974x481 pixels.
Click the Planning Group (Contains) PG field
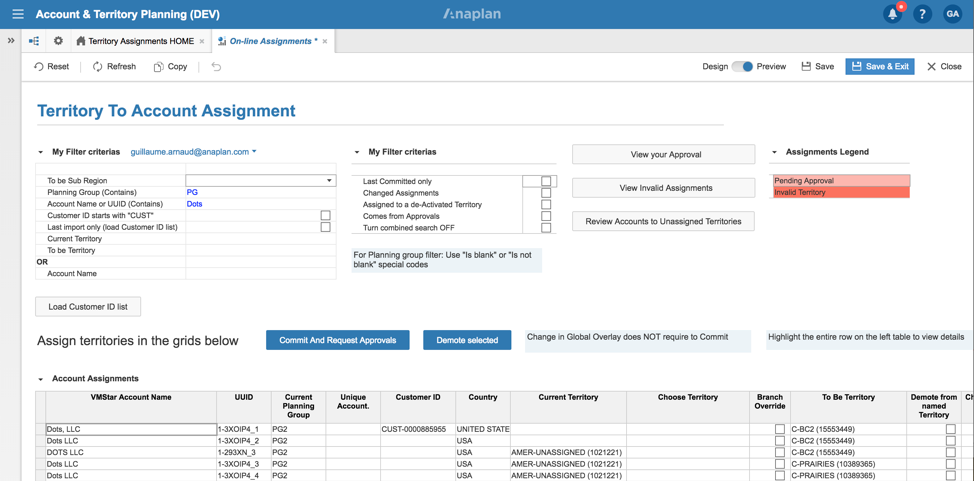coord(261,193)
